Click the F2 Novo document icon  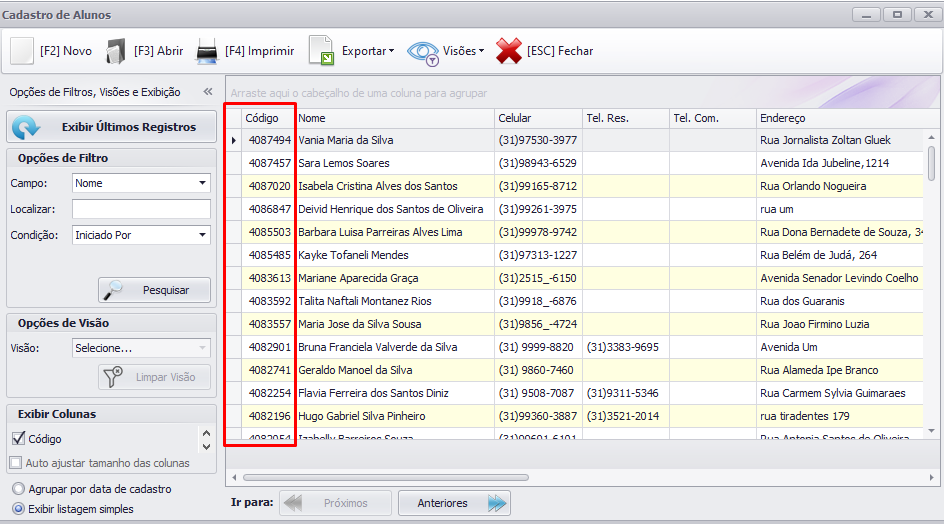click(22, 51)
